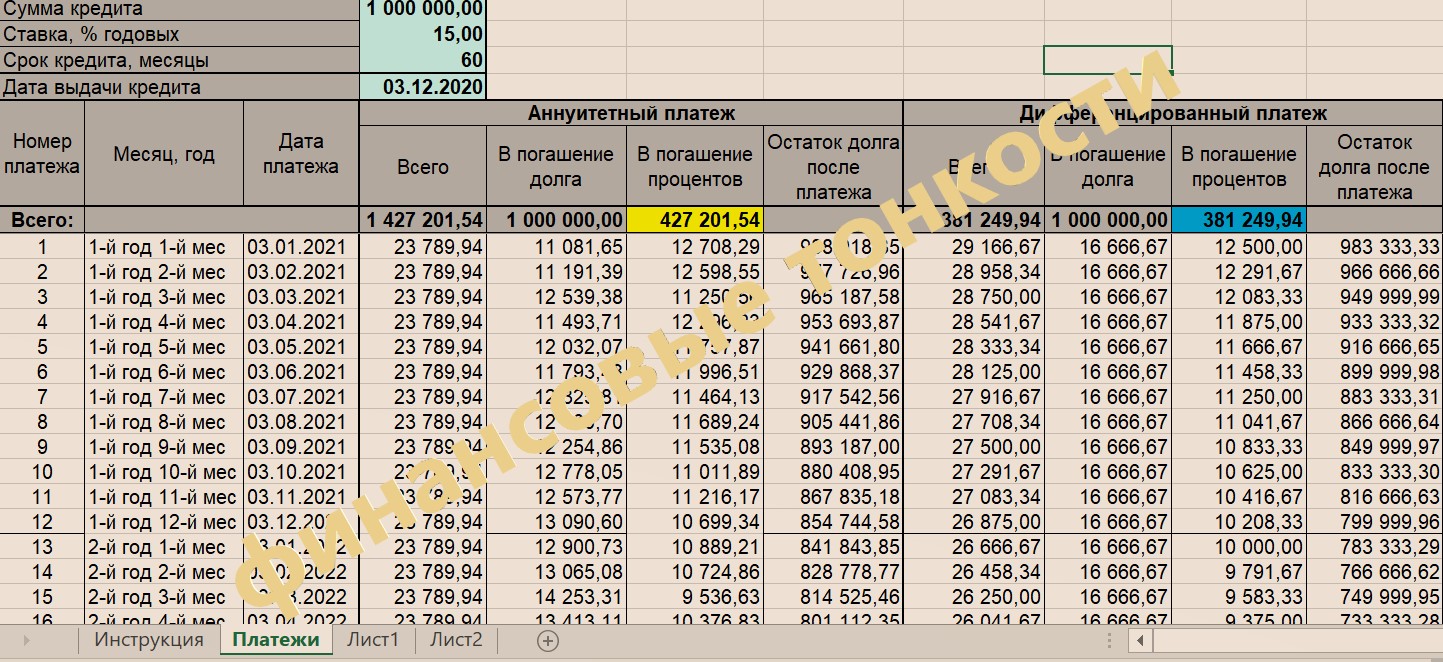Select cell 10 000,00 in row 13
Screen dimensions: 1443x662
[1238, 547]
